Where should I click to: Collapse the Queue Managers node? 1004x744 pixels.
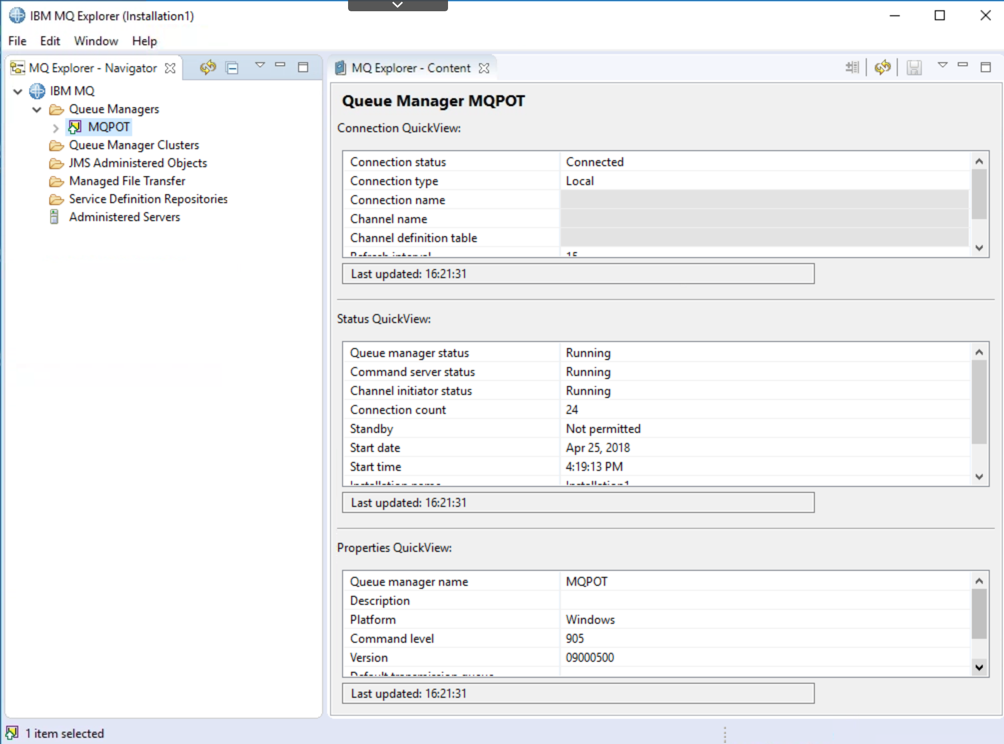pyautogui.click(x=37, y=109)
